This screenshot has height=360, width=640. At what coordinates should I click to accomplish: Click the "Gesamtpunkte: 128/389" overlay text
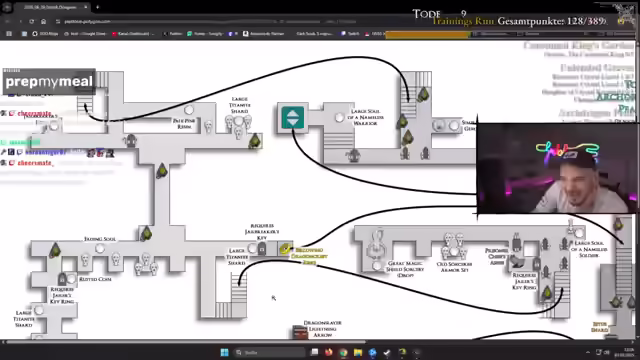pos(552,21)
